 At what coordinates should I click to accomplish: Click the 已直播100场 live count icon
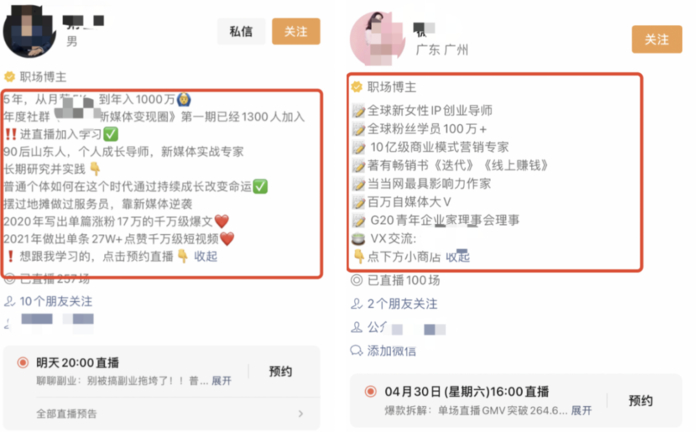pos(357,280)
